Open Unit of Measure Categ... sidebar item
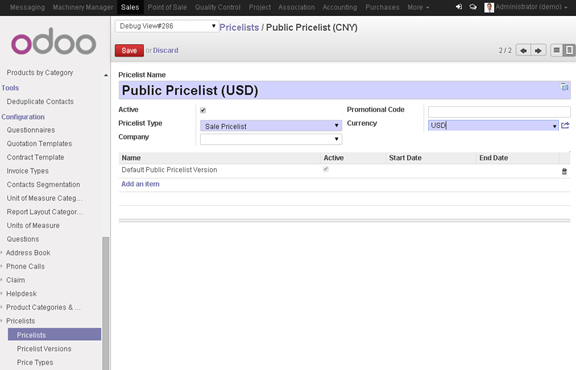This screenshot has height=370, width=576. pos(44,198)
